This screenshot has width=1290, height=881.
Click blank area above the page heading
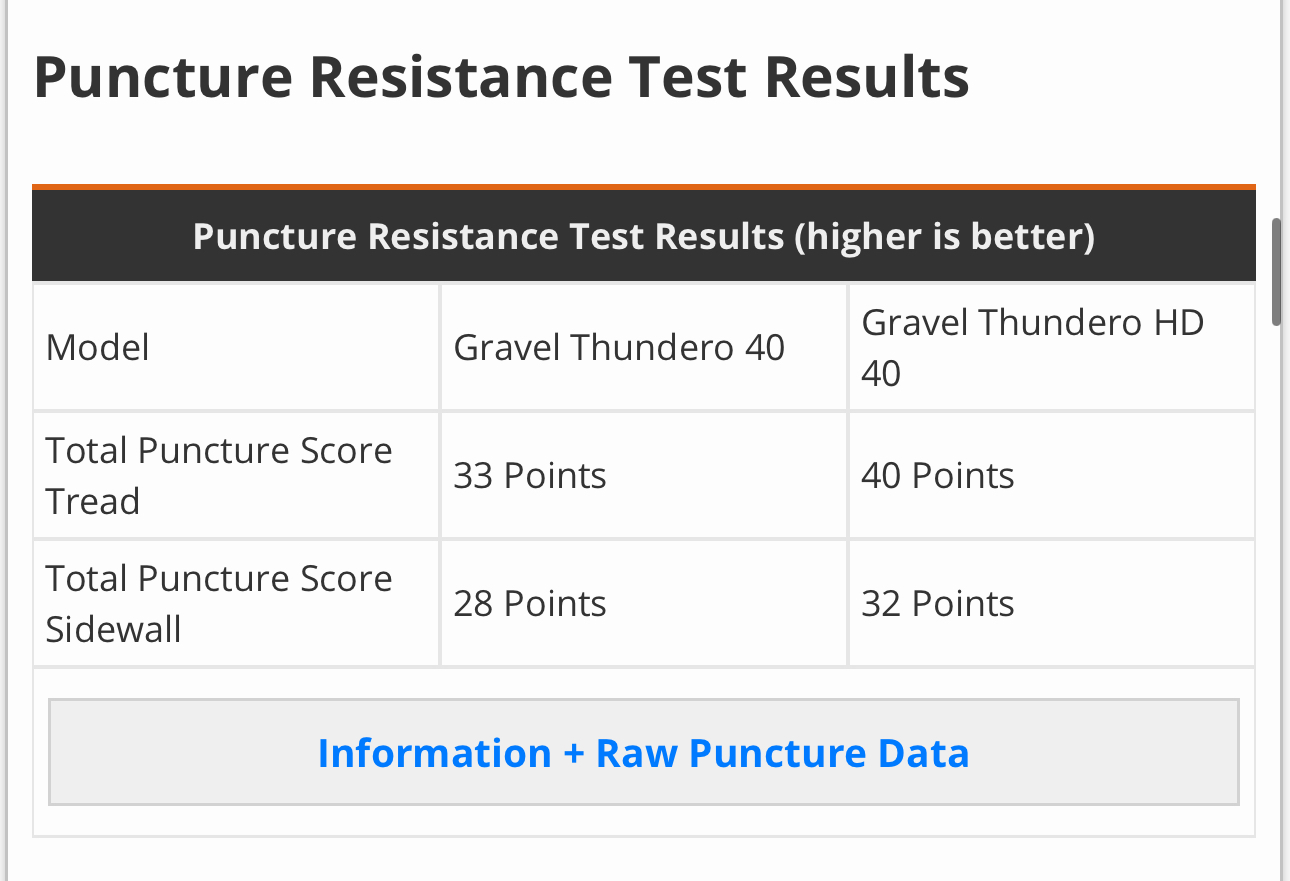(643, 18)
